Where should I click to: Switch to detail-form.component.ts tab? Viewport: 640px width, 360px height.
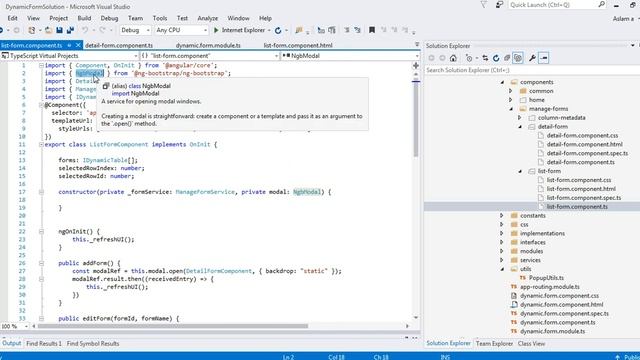(119, 45)
